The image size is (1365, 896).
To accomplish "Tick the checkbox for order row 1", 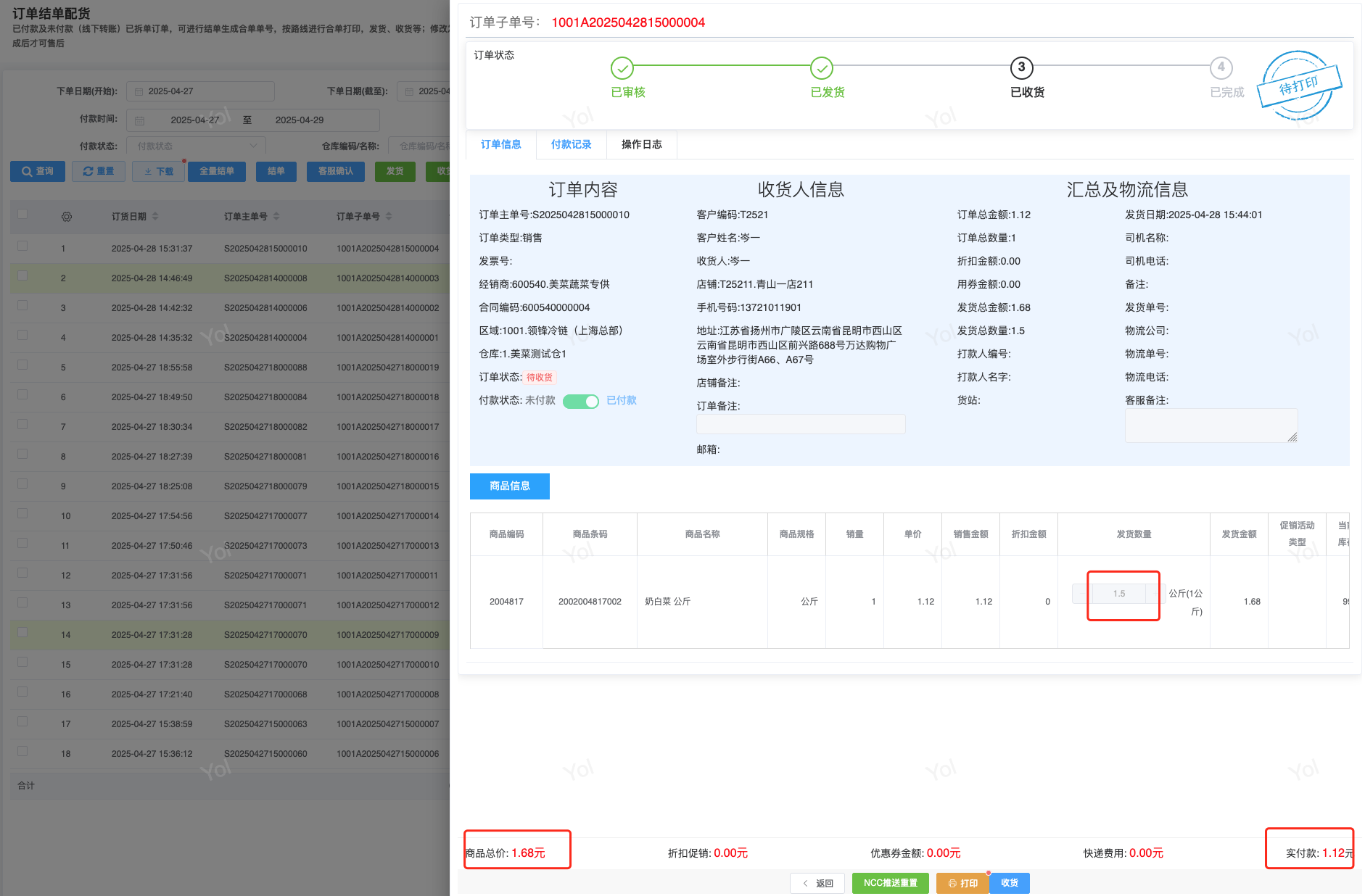I will (22, 246).
